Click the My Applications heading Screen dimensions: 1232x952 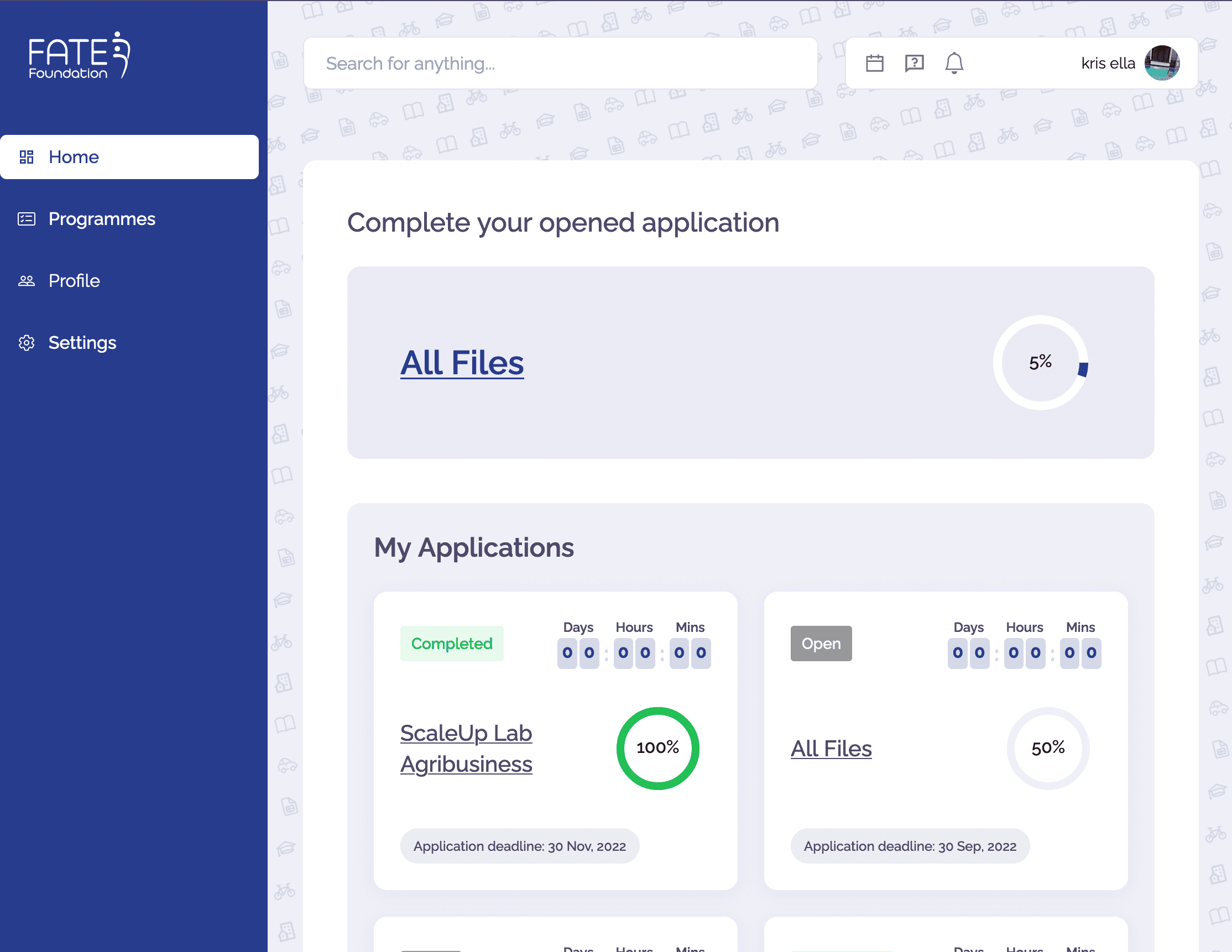click(x=474, y=548)
